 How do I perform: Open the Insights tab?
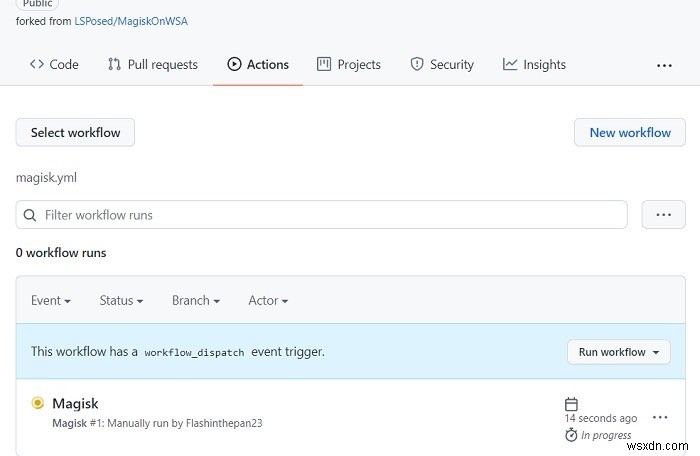click(534, 65)
